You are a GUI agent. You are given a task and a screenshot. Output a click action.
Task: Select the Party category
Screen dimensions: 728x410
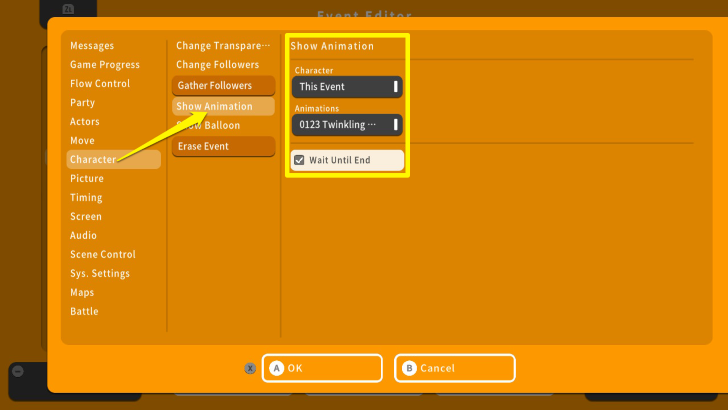[83, 103]
